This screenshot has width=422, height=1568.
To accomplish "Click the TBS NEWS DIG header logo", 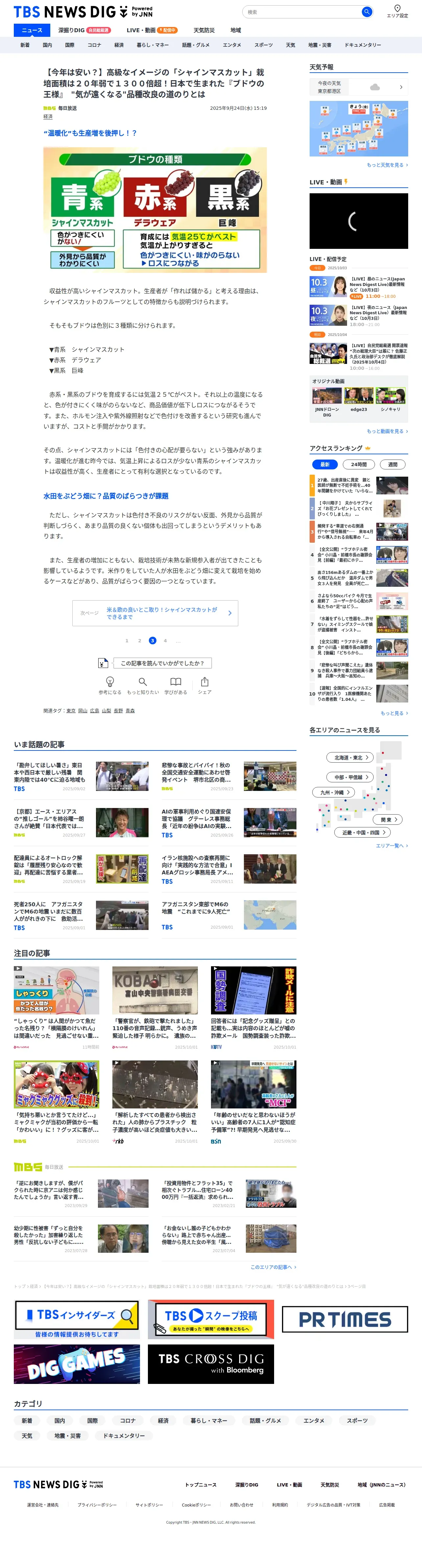I will 83,12.
